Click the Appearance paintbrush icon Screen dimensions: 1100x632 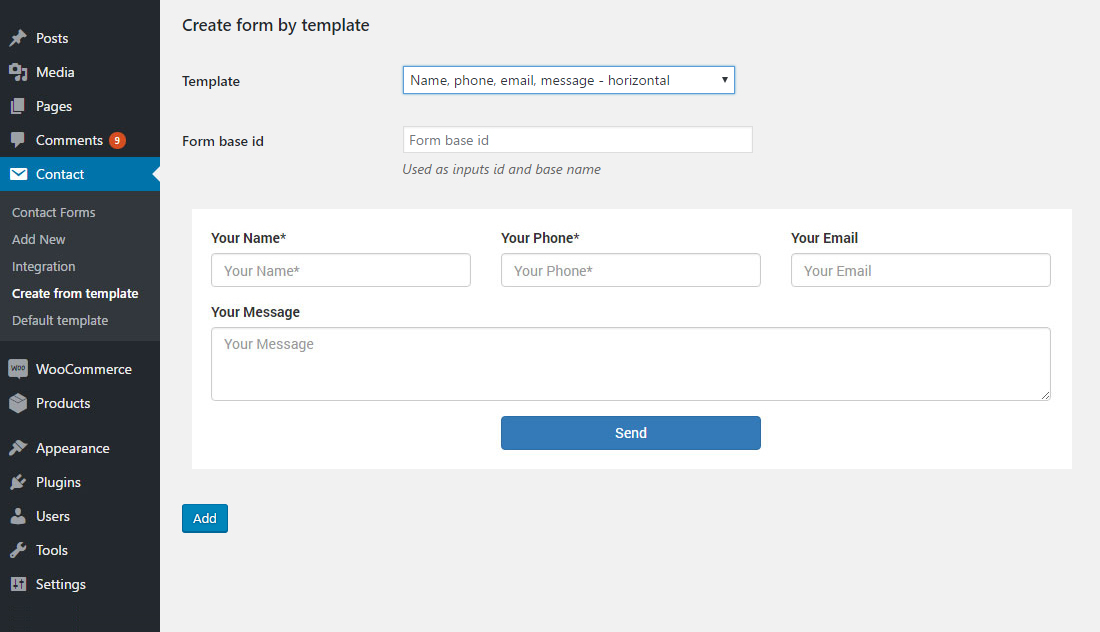pyautogui.click(x=18, y=448)
